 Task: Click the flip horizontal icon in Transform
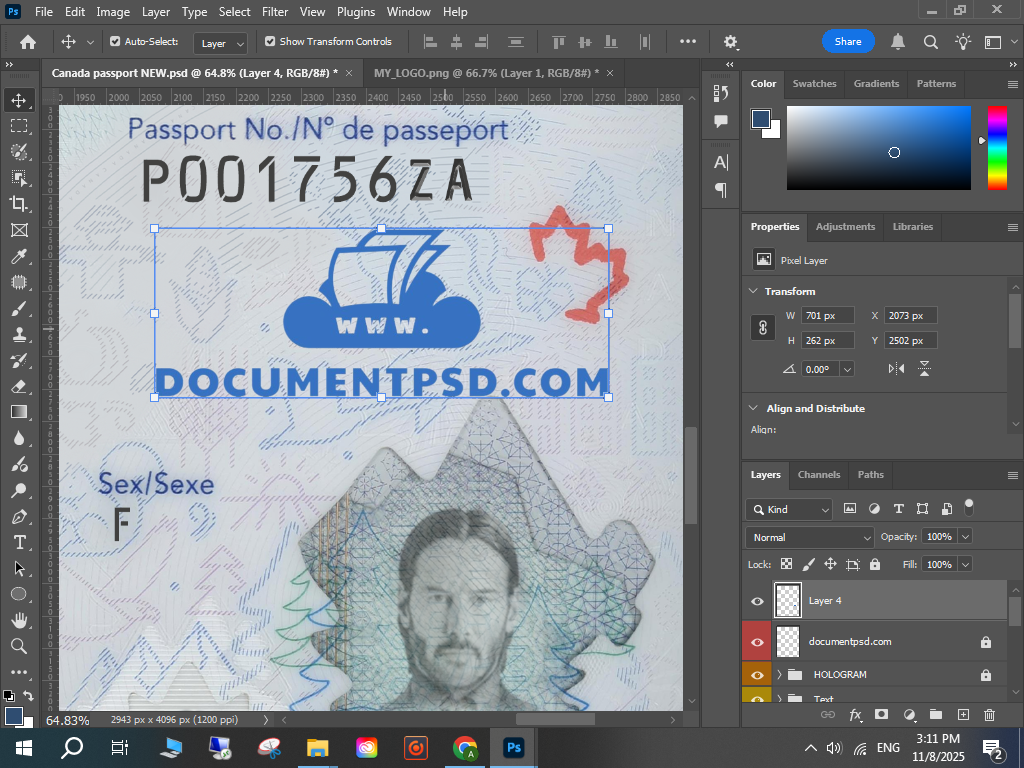click(x=896, y=368)
